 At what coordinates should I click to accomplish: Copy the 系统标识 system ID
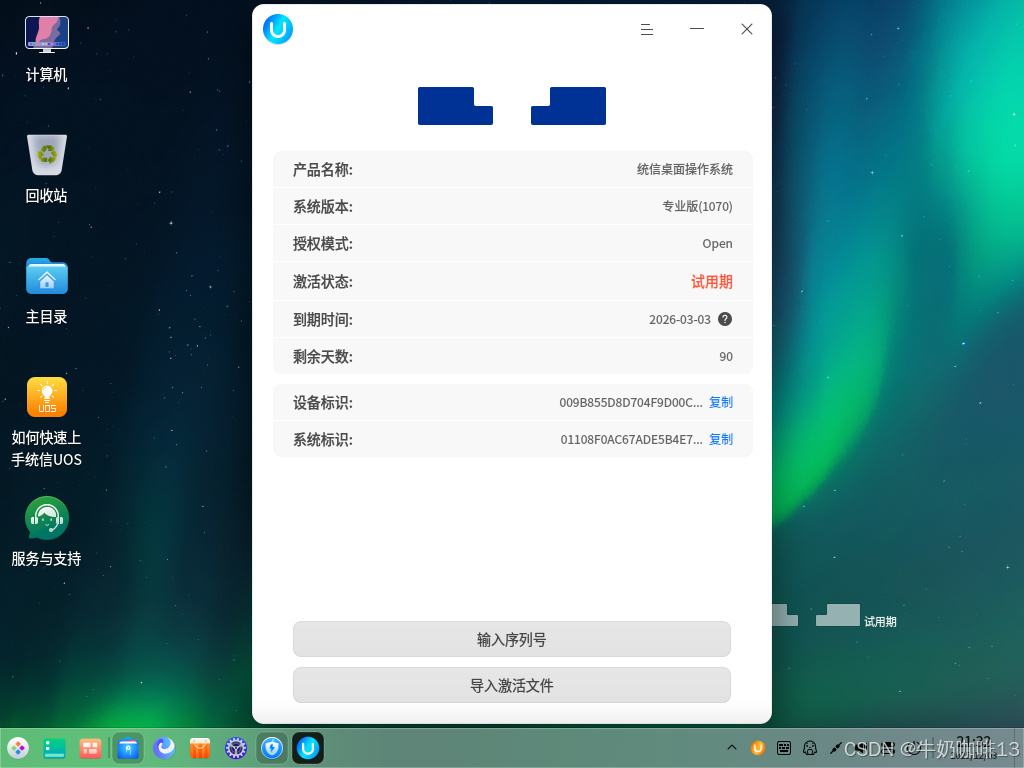[x=721, y=440]
